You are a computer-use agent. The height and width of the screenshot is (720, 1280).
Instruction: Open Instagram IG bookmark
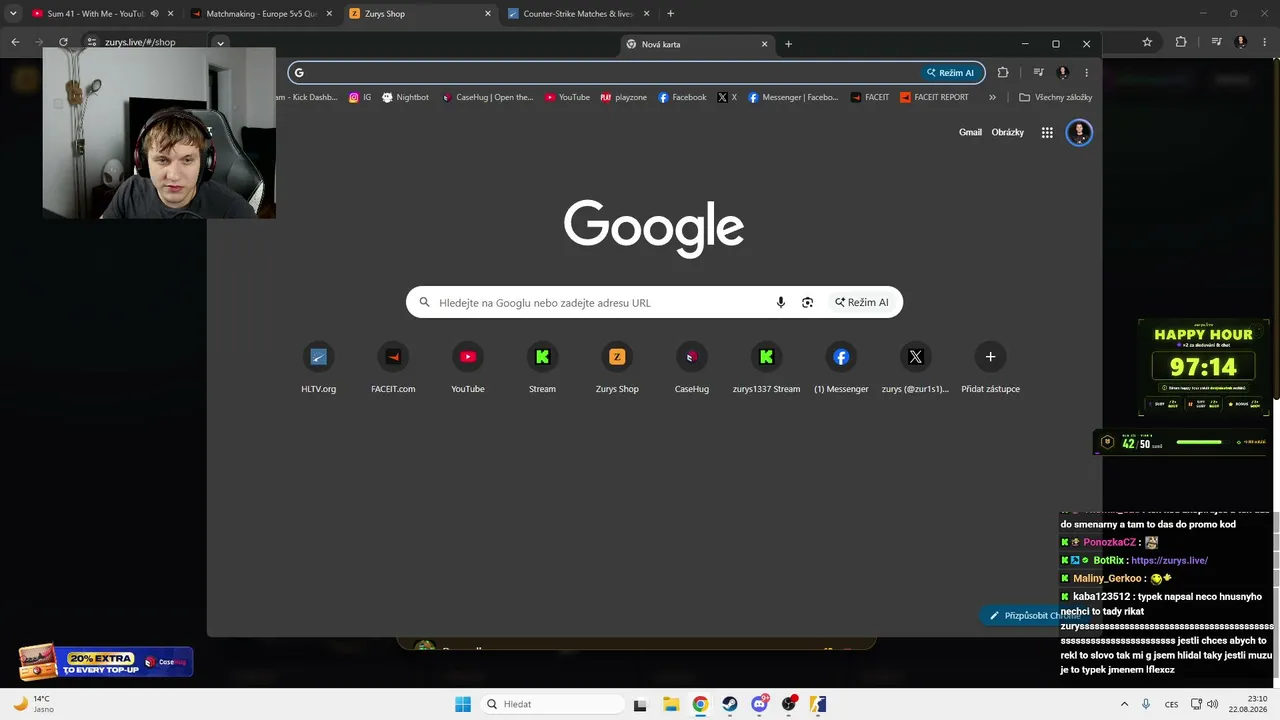360,97
